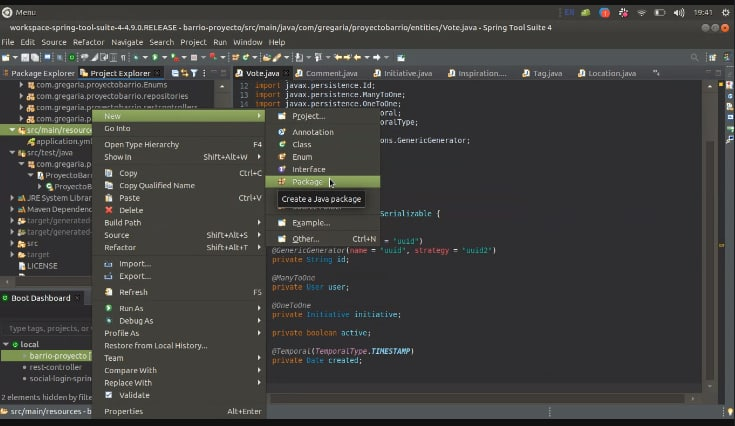
Task: Select rest-controller in Boot Dashboard
Action: pos(55,367)
